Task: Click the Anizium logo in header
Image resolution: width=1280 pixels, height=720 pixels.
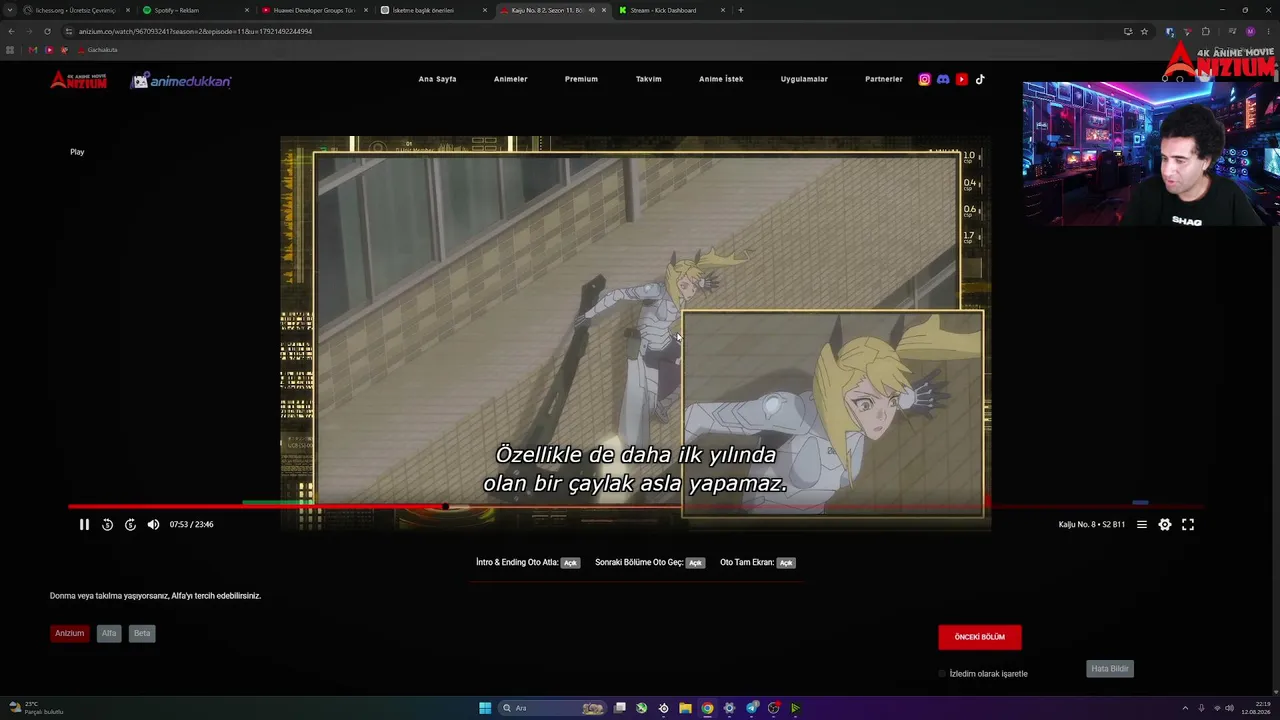Action: [79, 79]
